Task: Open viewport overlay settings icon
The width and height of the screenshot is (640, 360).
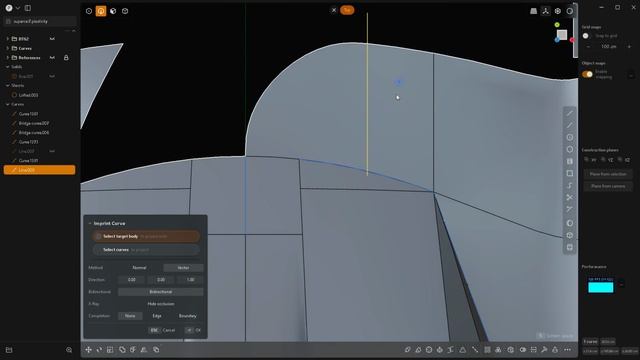Action: (x=558, y=11)
